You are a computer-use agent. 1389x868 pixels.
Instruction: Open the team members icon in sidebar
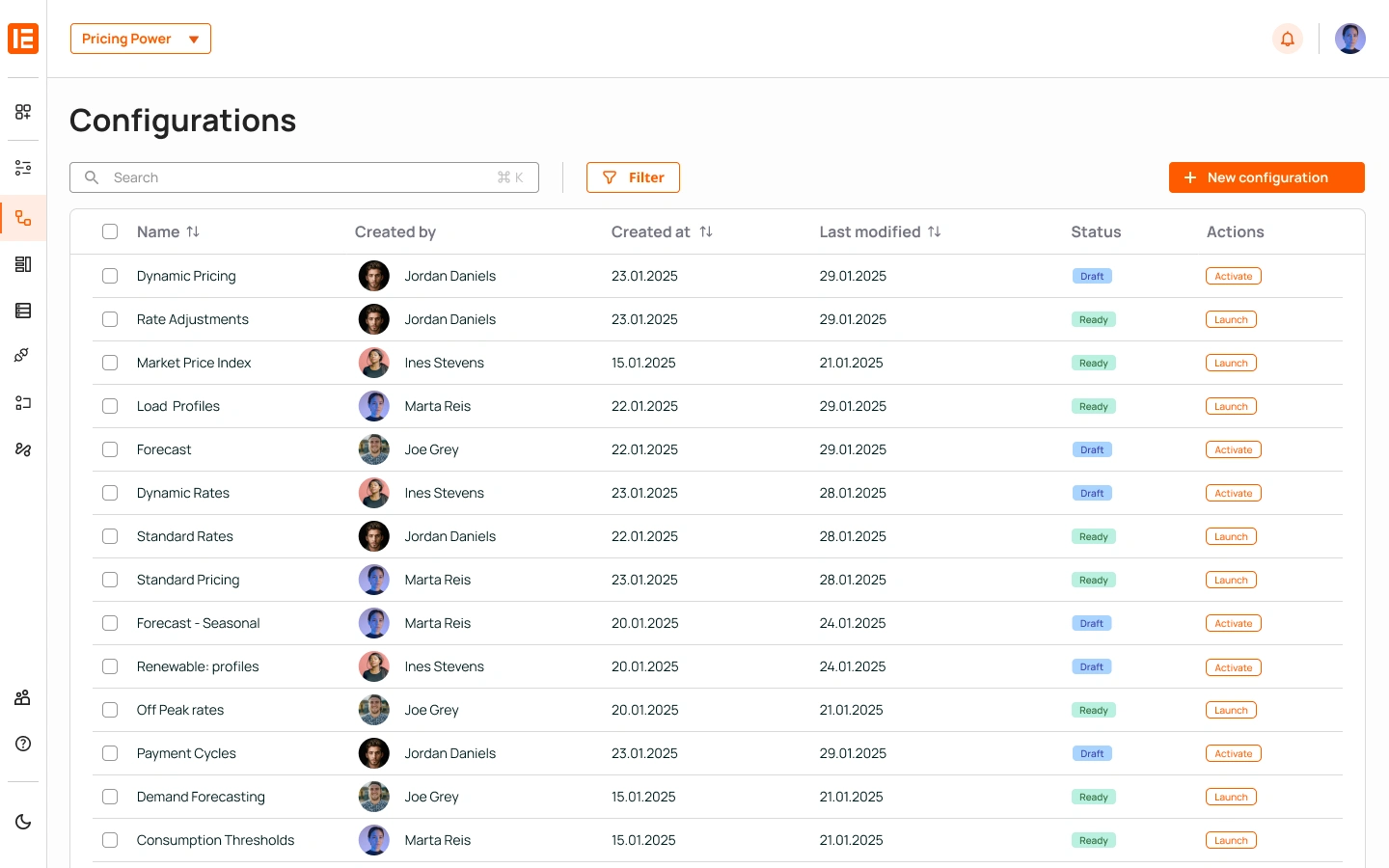[x=23, y=697]
